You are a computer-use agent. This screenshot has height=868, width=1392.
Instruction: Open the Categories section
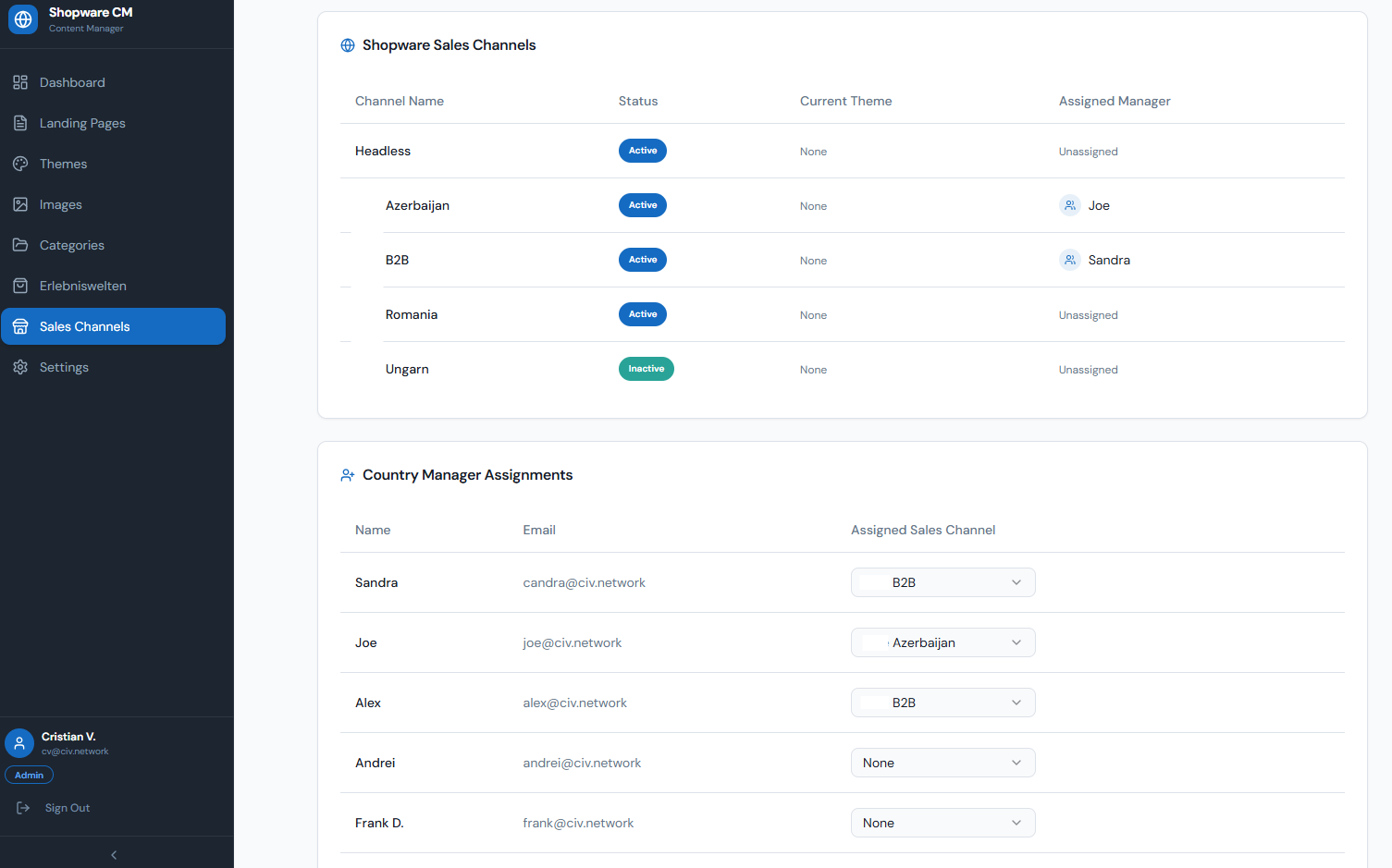(x=113, y=245)
